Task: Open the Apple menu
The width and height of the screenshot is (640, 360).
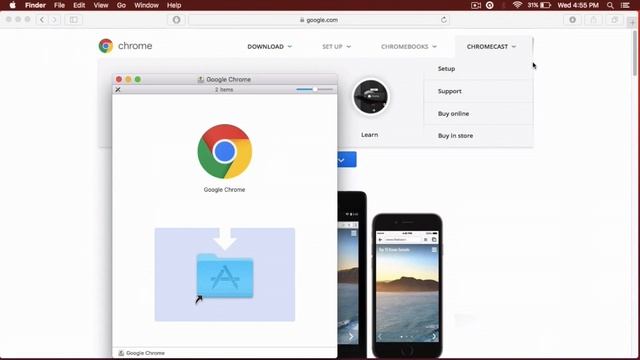Action: click(12, 5)
